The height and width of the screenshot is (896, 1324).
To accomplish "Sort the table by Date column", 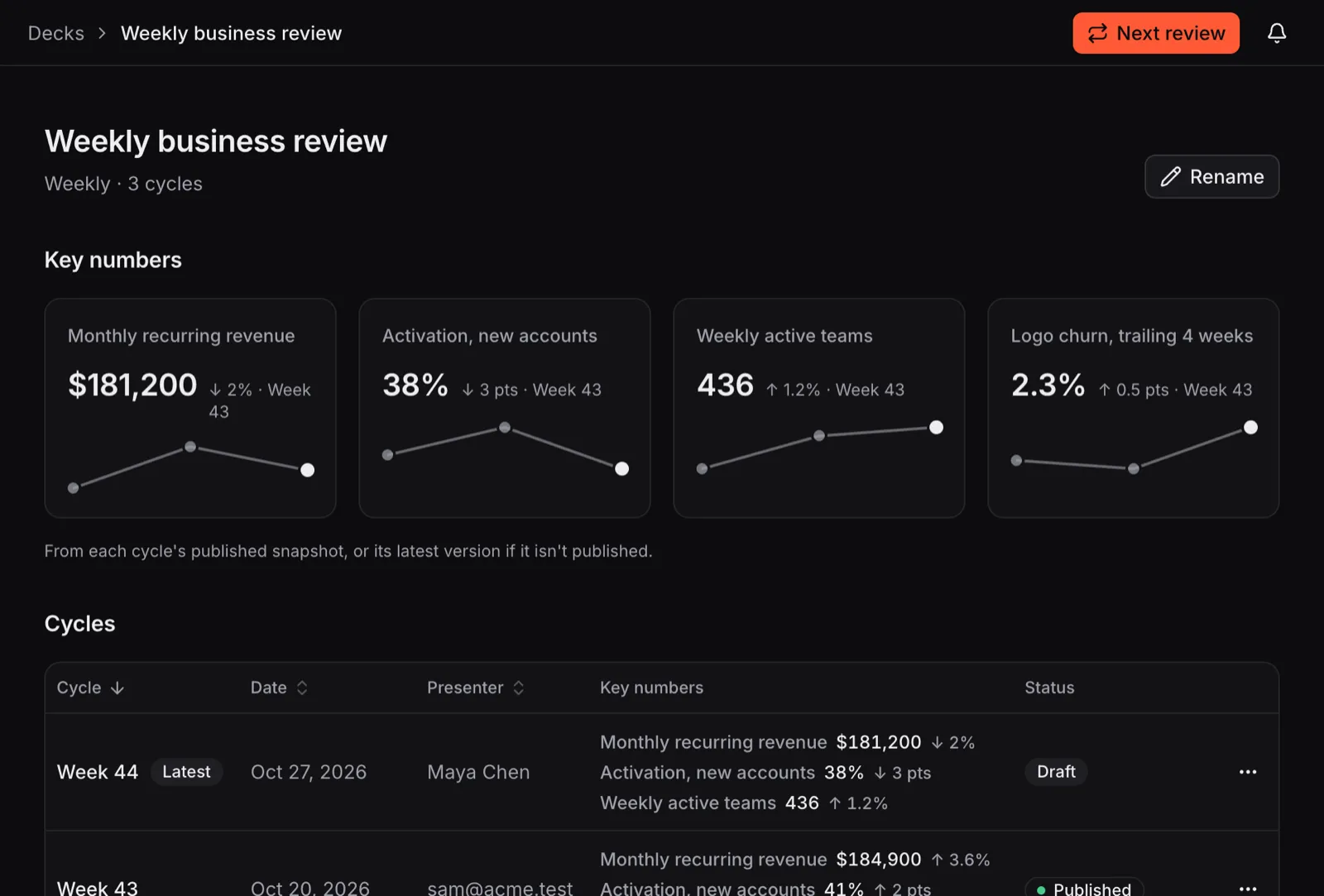I will (x=279, y=688).
